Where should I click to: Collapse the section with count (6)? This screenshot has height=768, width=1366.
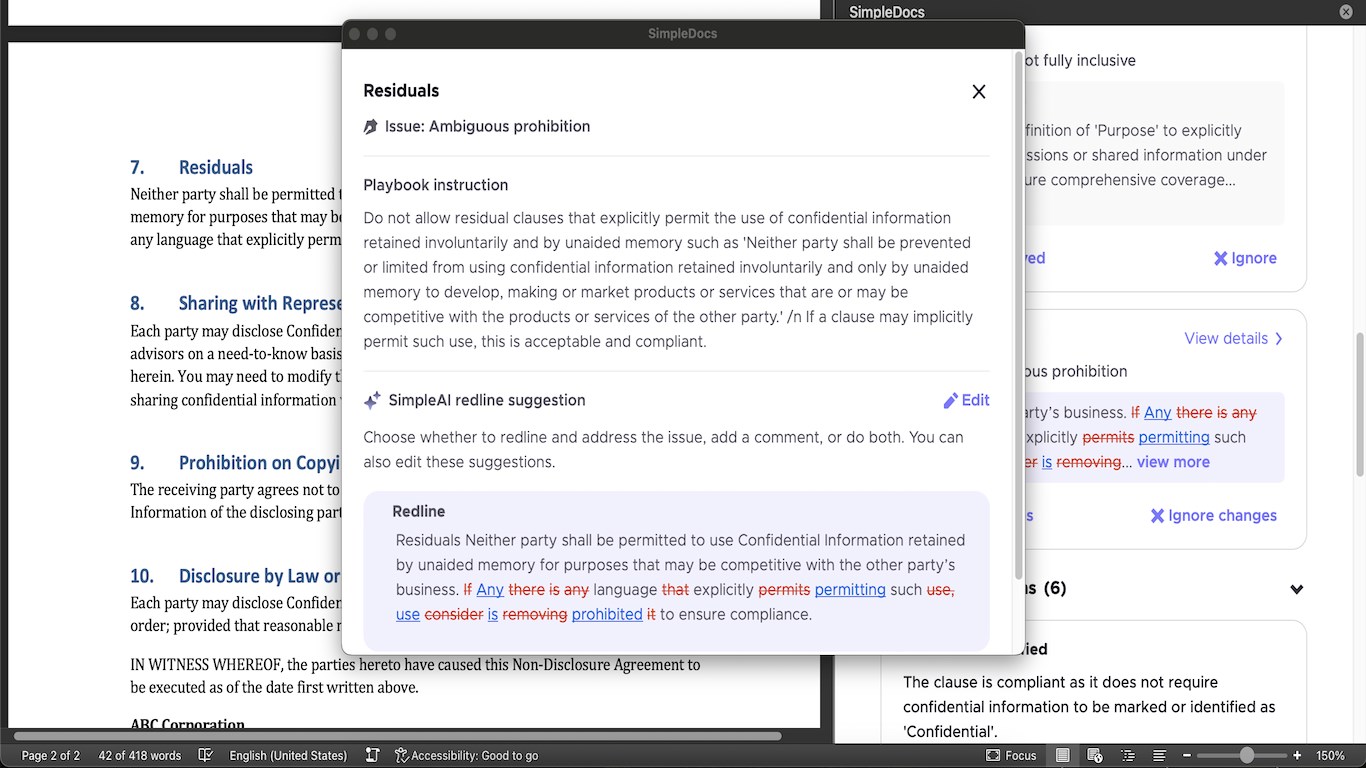pos(1297,589)
